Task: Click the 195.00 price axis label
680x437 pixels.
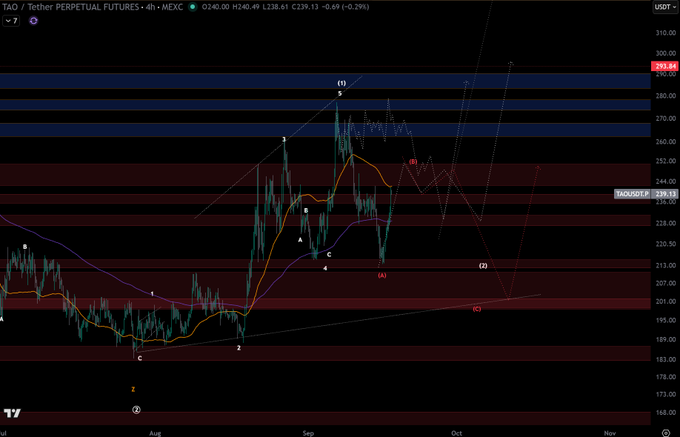Action: tap(666, 320)
